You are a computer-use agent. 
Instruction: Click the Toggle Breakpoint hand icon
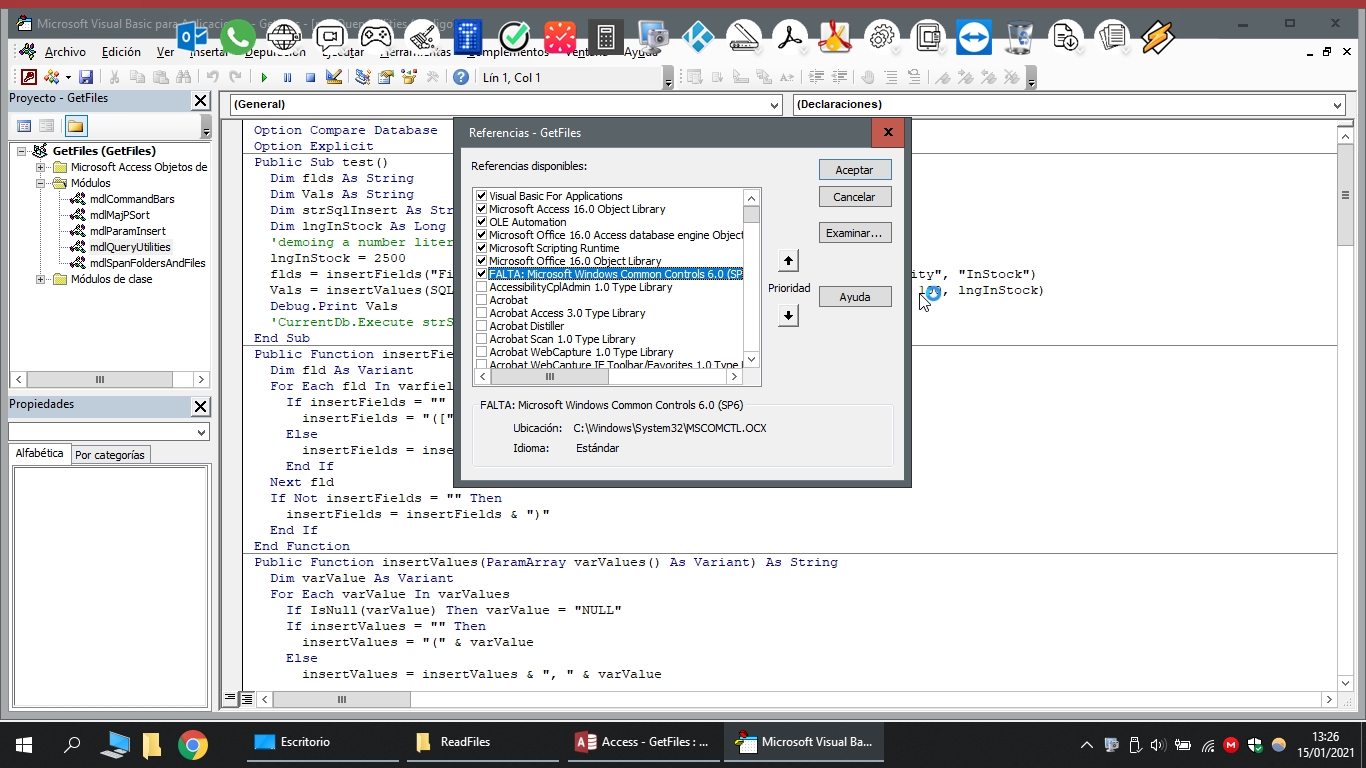coord(868,77)
